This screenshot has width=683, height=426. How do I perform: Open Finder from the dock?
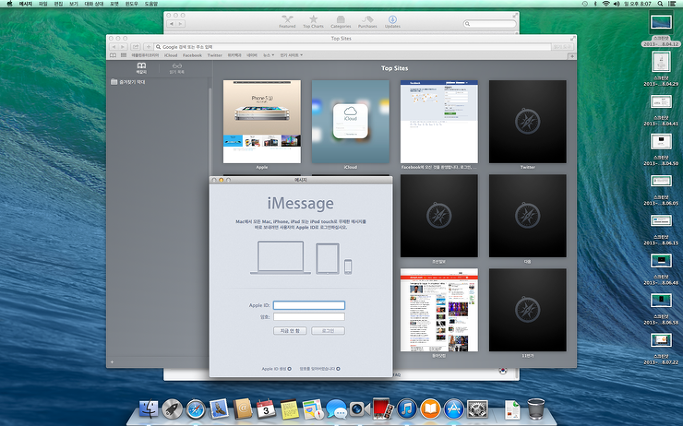(149, 409)
